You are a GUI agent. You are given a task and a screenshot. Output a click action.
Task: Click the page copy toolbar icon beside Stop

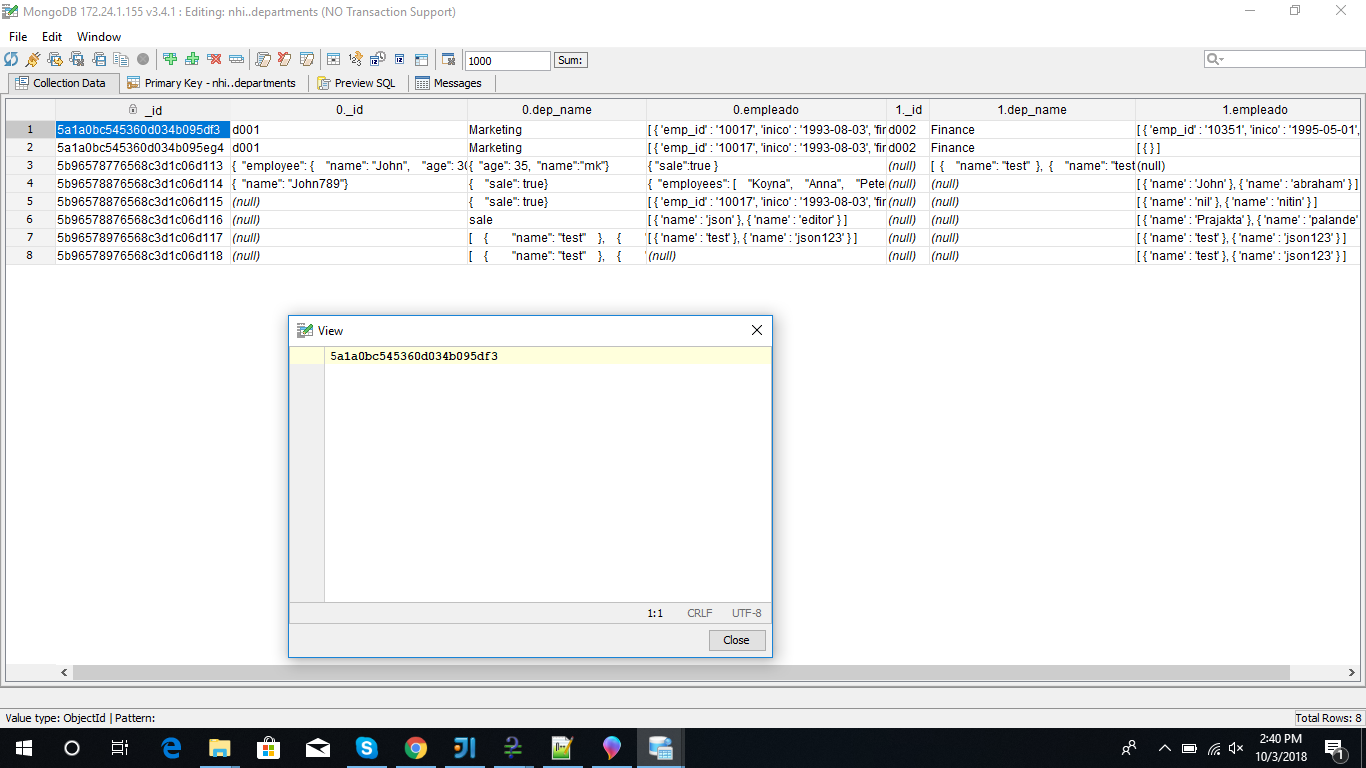coord(121,59)
